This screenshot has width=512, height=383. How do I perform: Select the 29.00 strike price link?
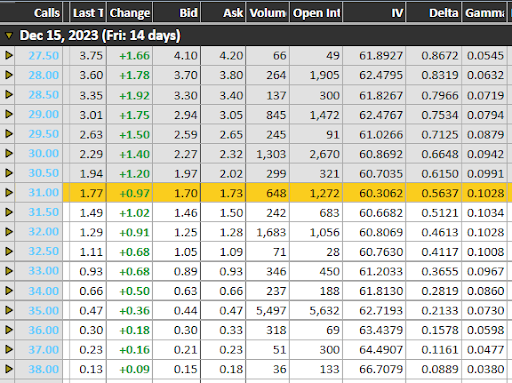[44, 114]
